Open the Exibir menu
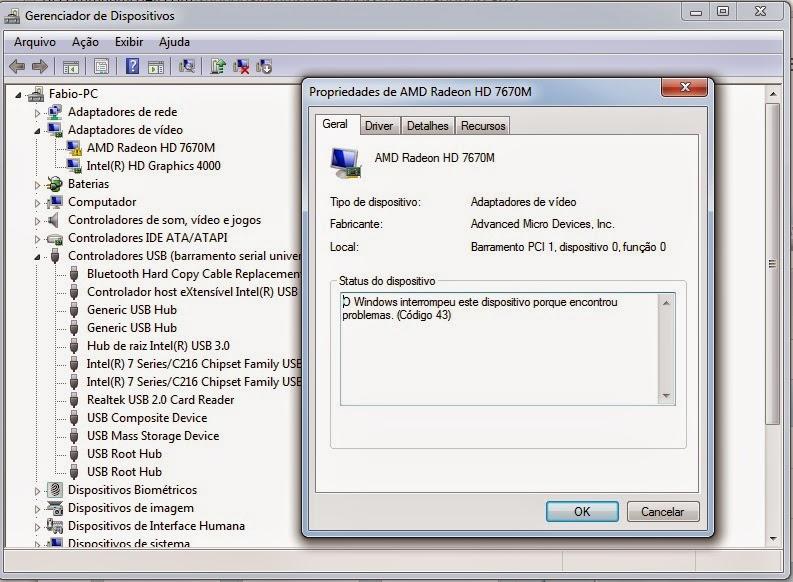Screen dimensions: 793x582 [x=129, y=42]
